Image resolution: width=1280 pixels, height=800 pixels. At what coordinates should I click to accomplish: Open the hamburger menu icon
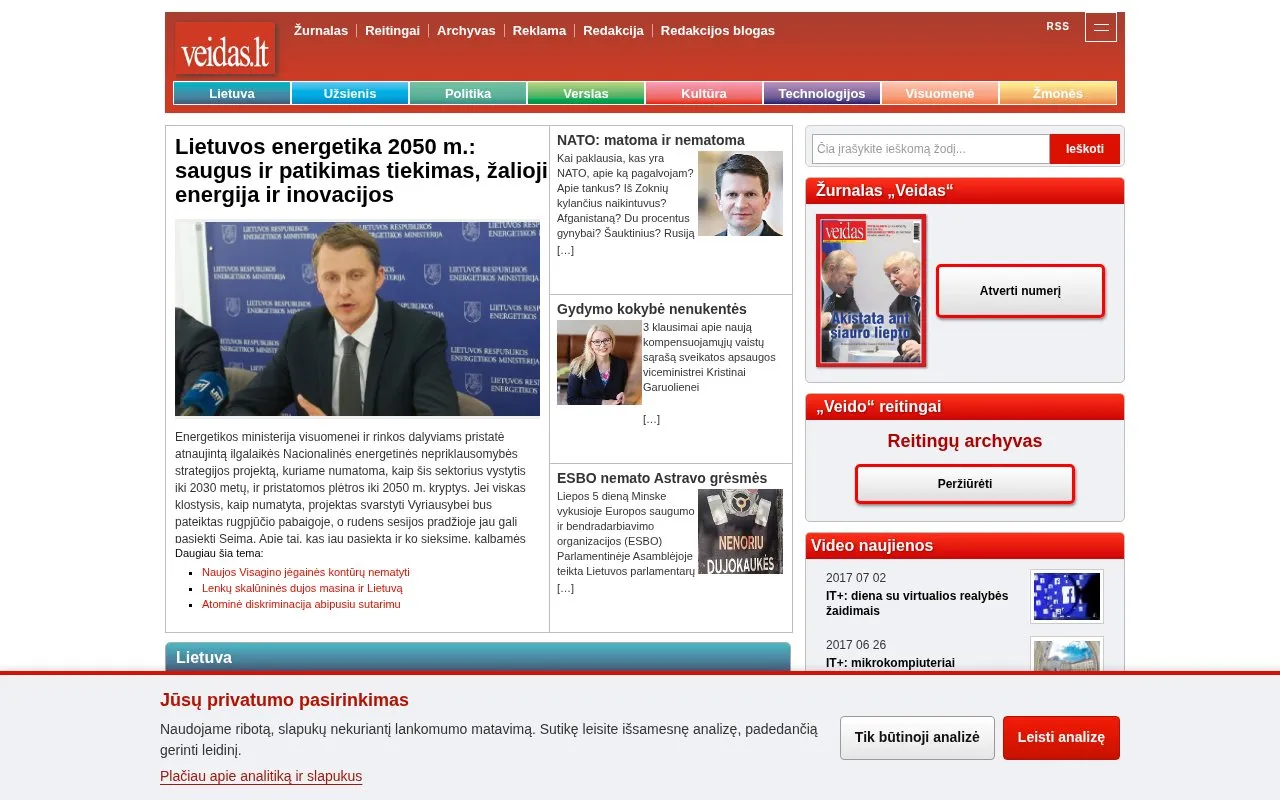[1100, 28]
